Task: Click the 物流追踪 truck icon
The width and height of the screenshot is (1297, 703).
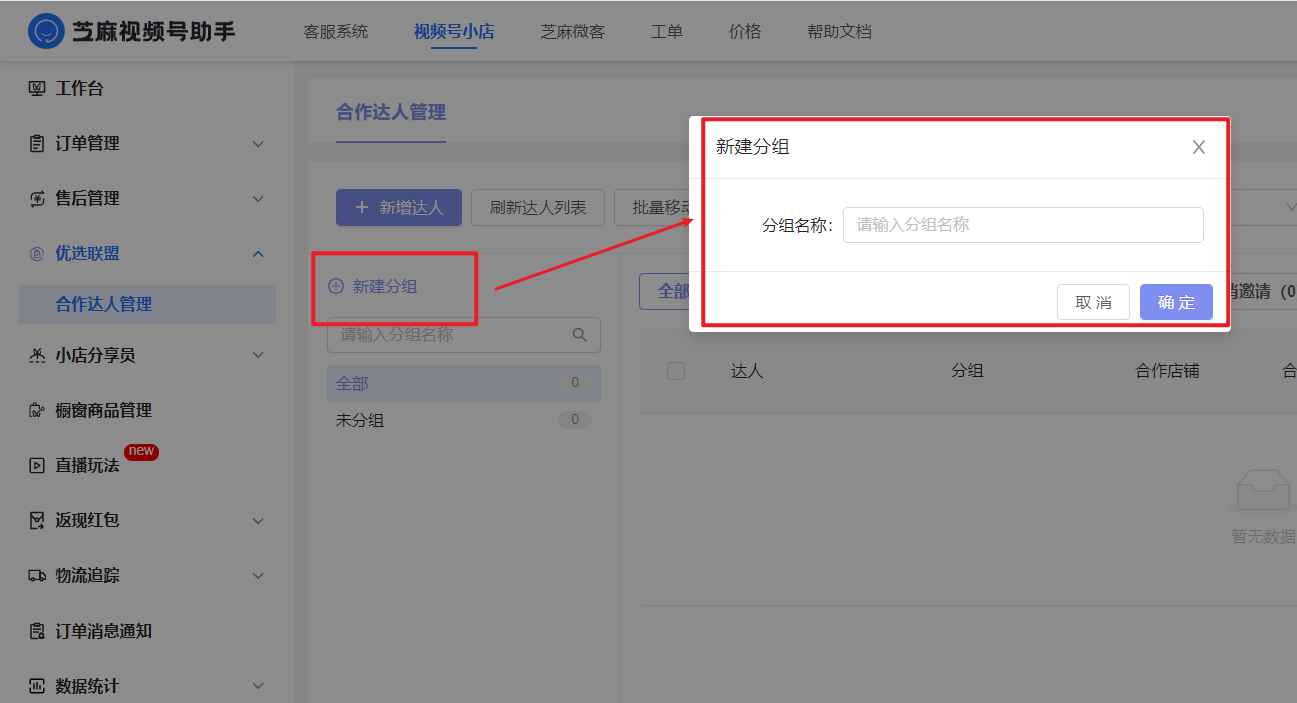Action: pos(37,575)
